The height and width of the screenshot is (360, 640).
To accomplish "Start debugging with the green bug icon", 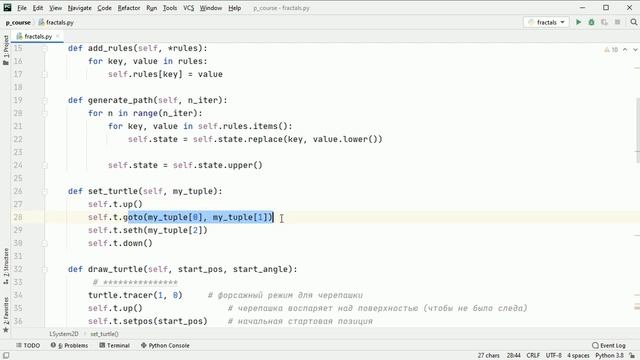I will point(591,22).
